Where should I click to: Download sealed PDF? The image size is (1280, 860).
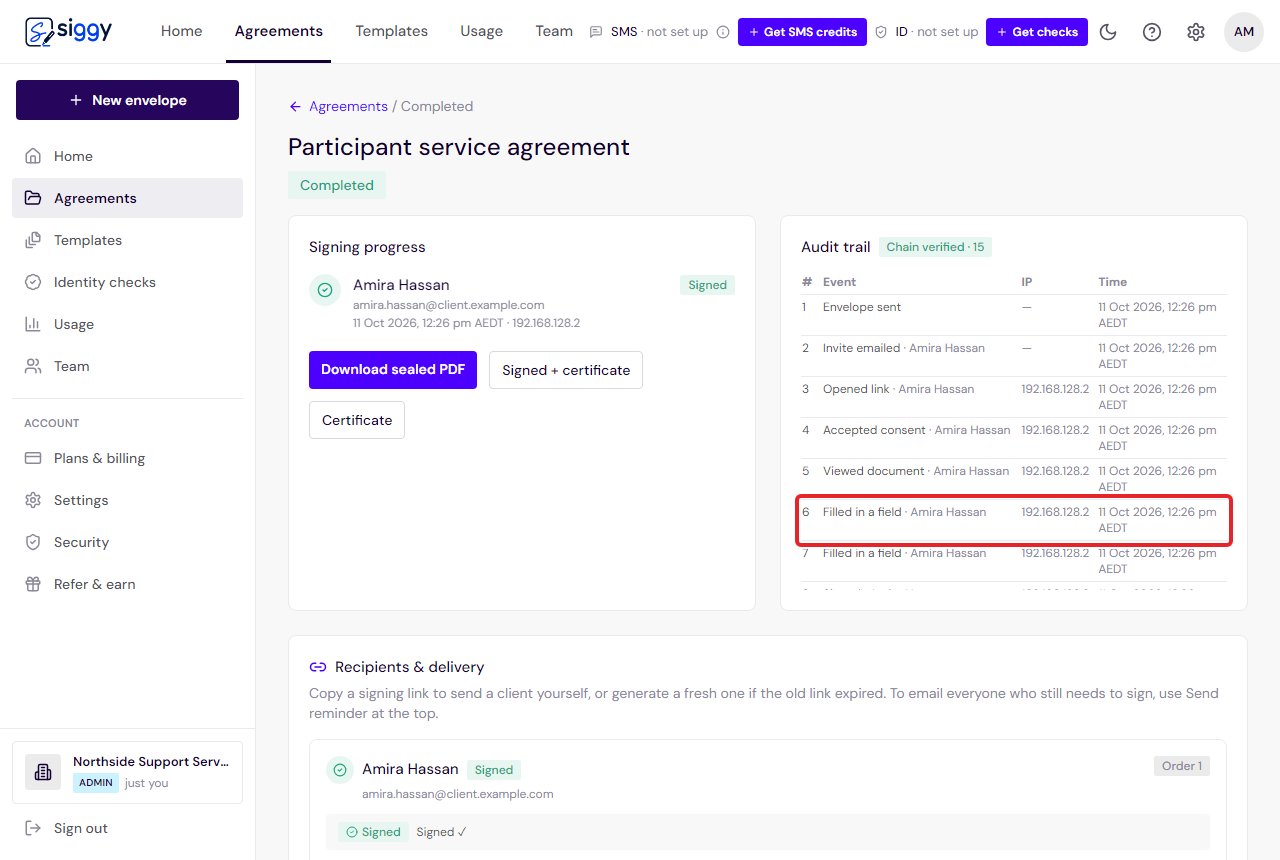pyautogui.click(x=393, y=370)
